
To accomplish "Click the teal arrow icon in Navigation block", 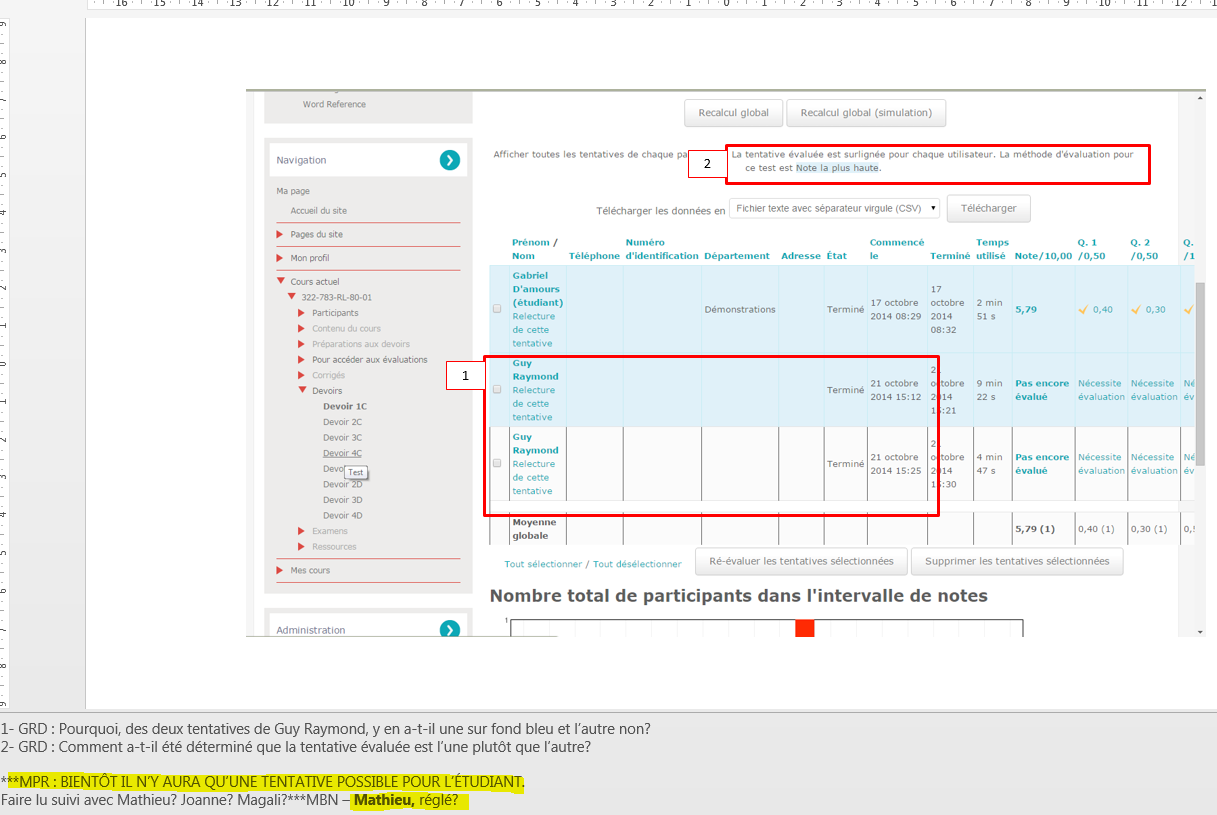I will click(449, 160).
